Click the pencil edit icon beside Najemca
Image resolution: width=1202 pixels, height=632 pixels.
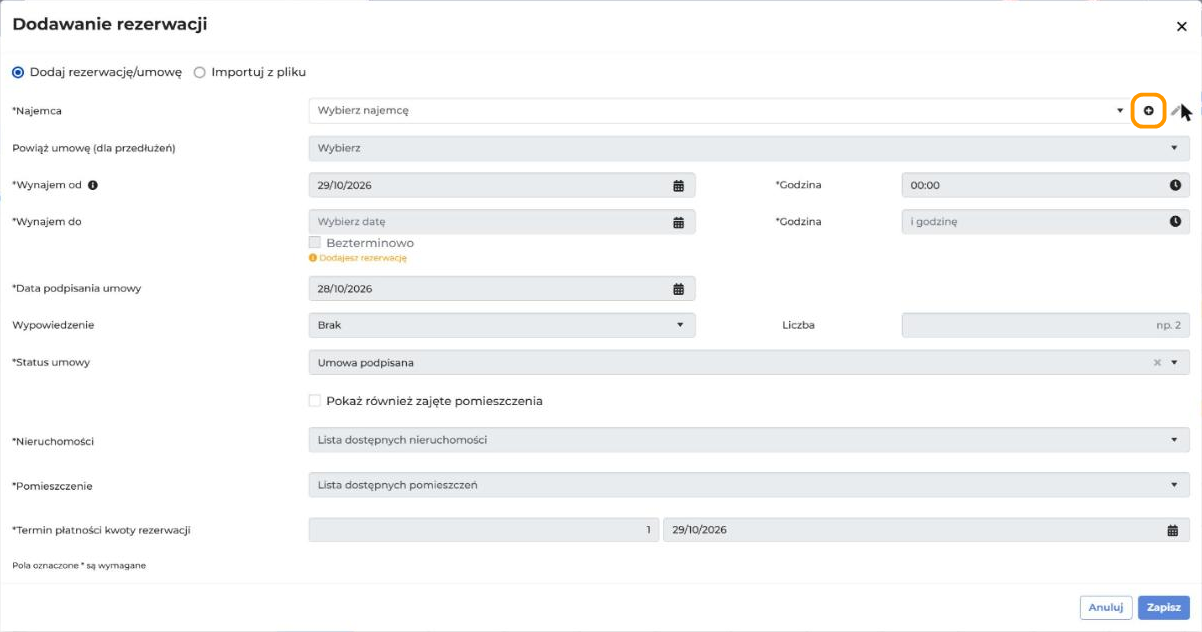(x=1176, y=110)
